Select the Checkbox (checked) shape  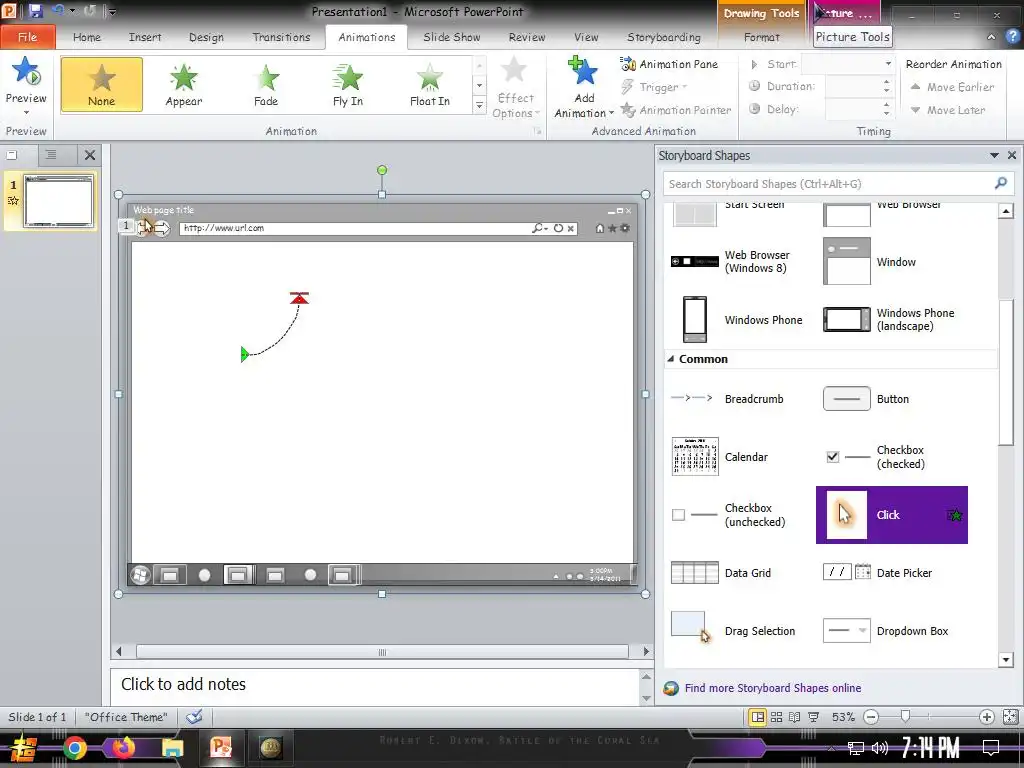point(893,456)
